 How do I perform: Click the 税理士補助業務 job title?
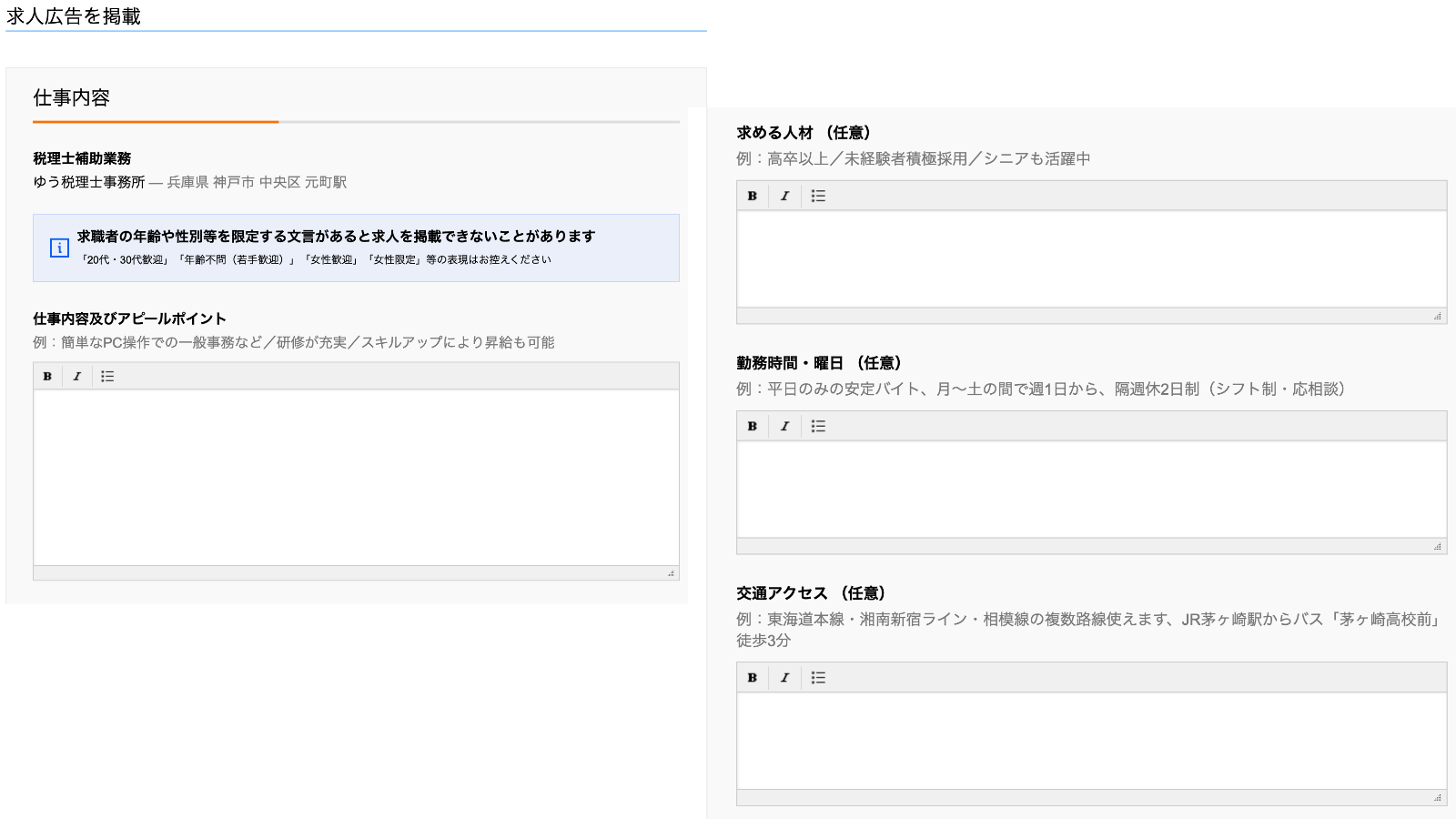82,158
